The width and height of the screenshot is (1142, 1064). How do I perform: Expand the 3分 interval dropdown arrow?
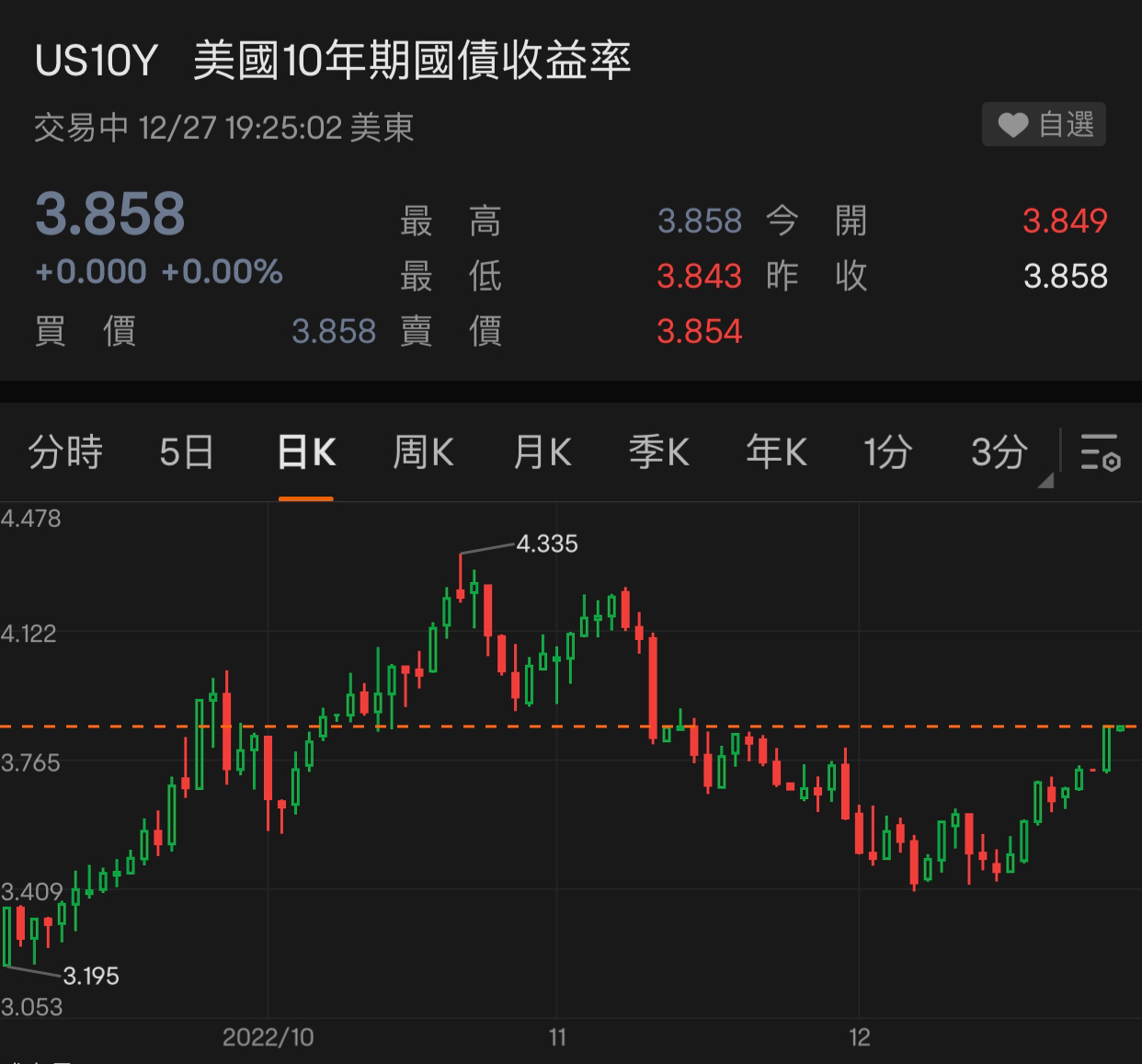click(x=1045, y=480)
